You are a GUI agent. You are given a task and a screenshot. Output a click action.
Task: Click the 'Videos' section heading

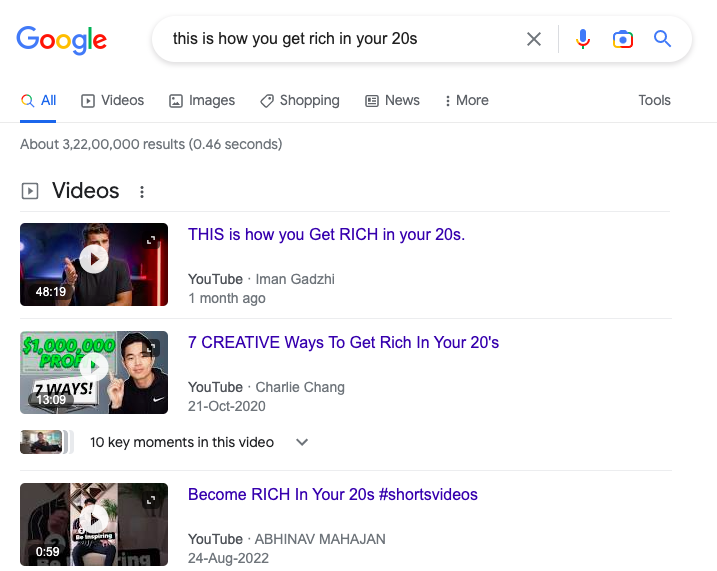[86, 191]
